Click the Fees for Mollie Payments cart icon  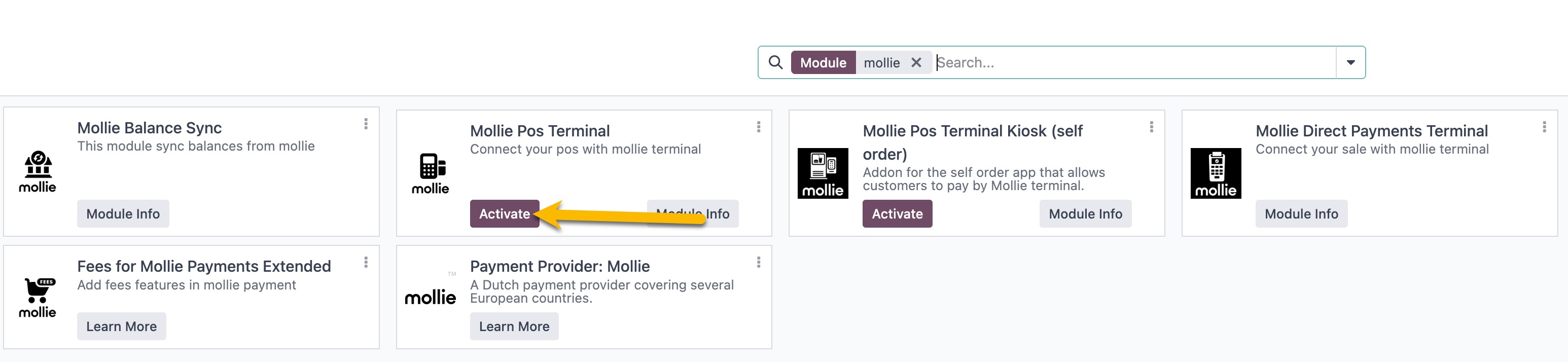click(38, 298)
